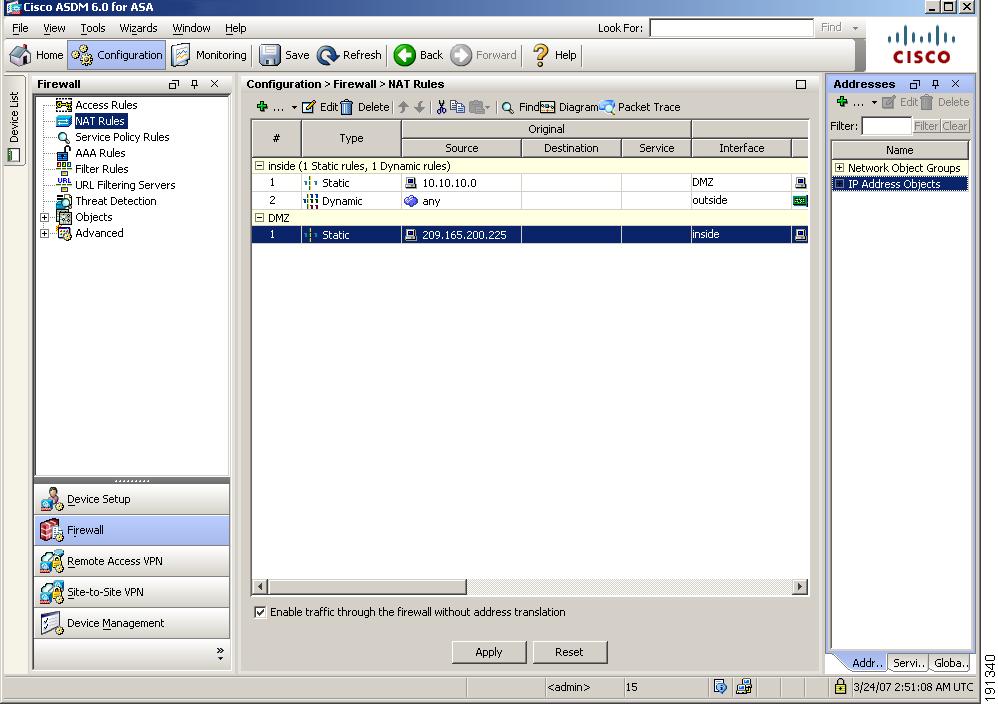Refresh the ASDM configuration
The width and height of the screenshot is (998, 704).
click(x=349, y=55)
